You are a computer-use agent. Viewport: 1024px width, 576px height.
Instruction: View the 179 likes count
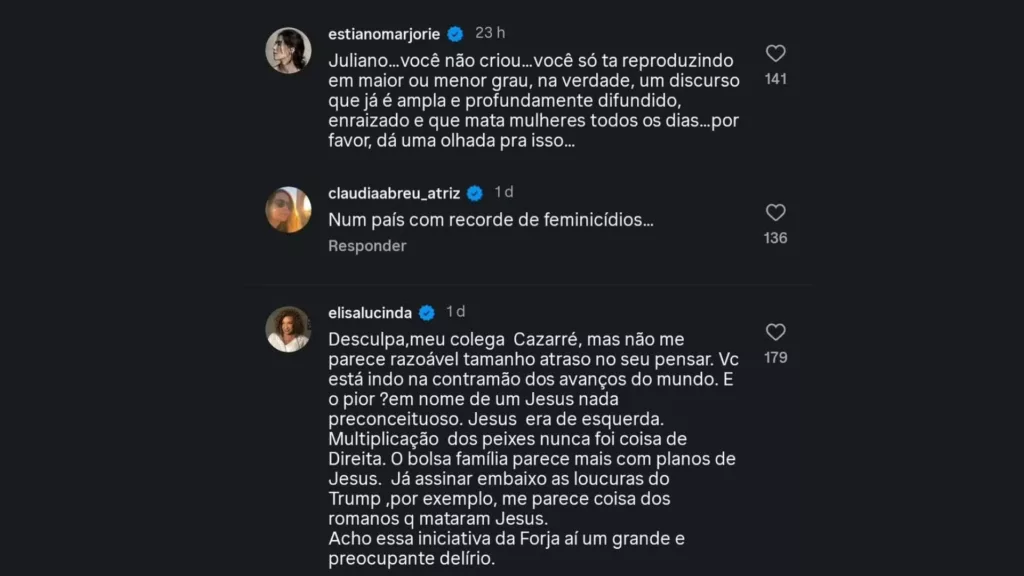click(x=775, y=357)
